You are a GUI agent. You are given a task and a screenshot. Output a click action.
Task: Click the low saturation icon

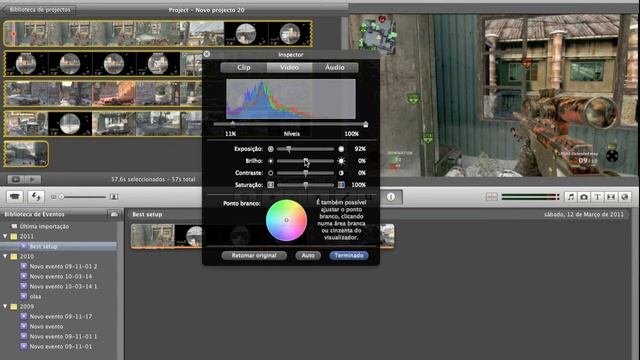(270, 185)
